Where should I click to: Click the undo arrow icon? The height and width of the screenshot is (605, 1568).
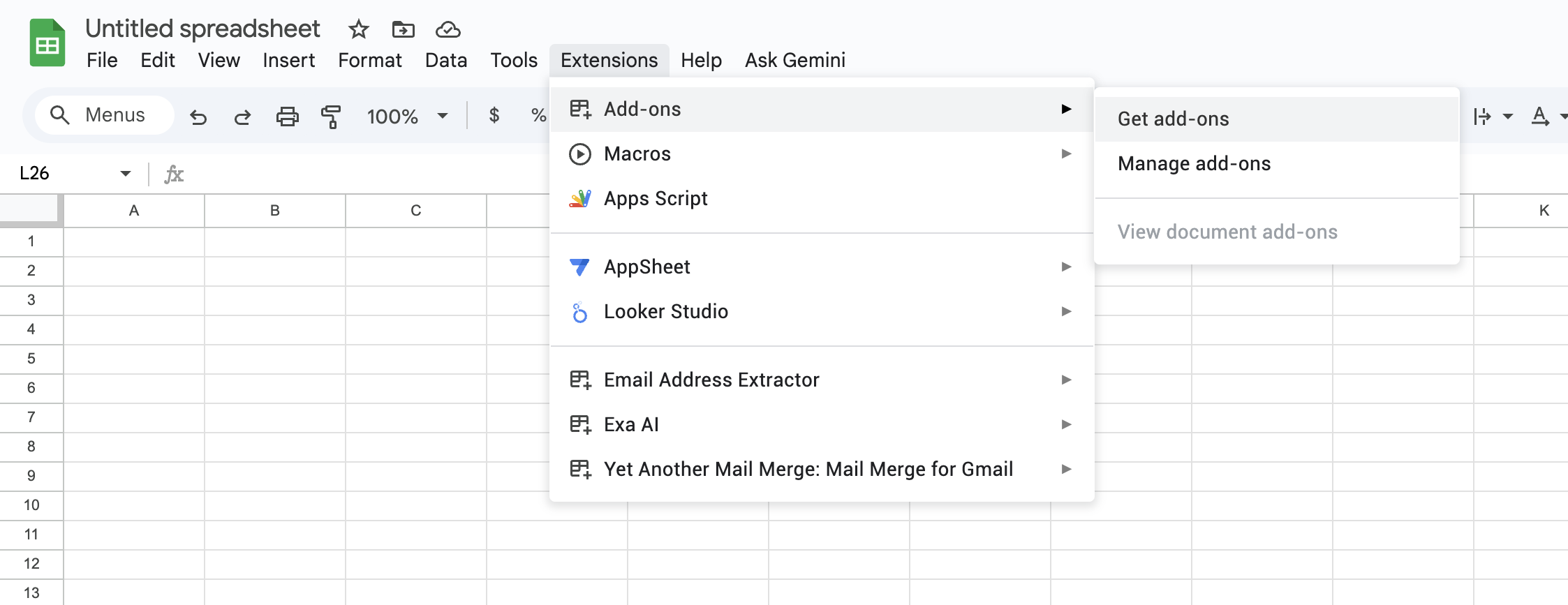pos(198,117)
